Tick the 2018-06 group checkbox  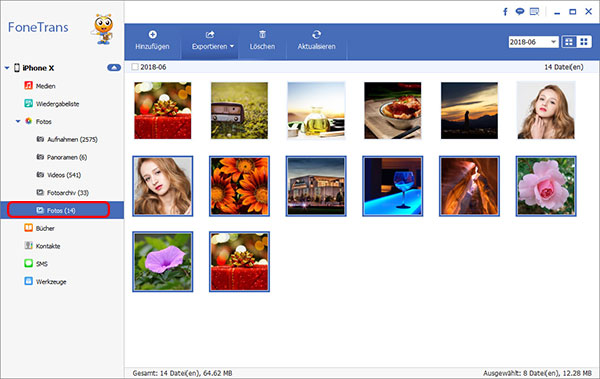click(x=135, y=67)
